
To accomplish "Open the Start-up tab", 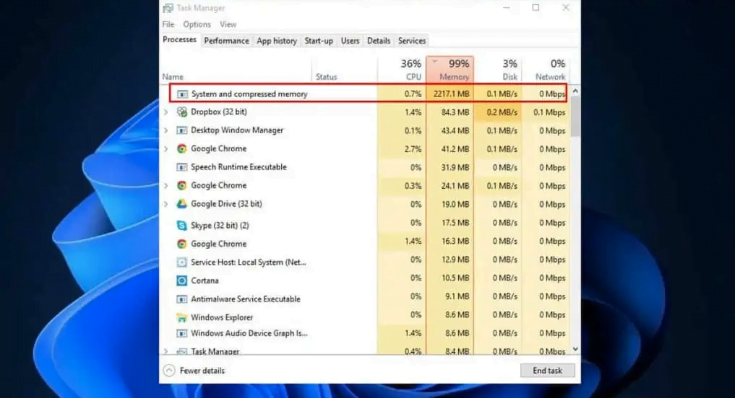I will point(319,41).
